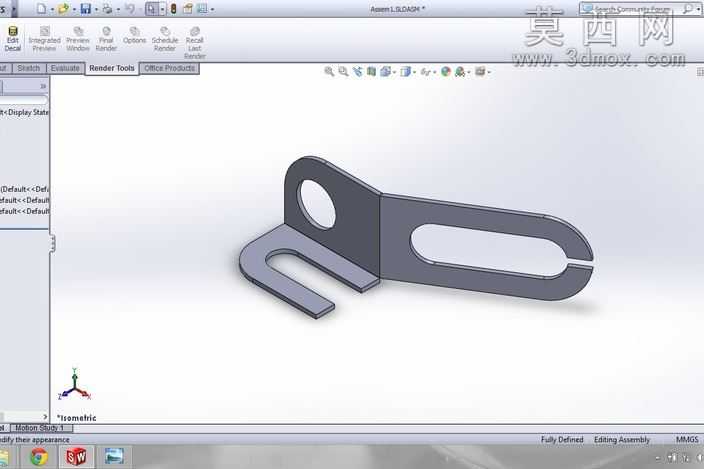Screen dimensions: 704x469
Task: Select the first (Default<<Def component row
Action: pos(24,189)
